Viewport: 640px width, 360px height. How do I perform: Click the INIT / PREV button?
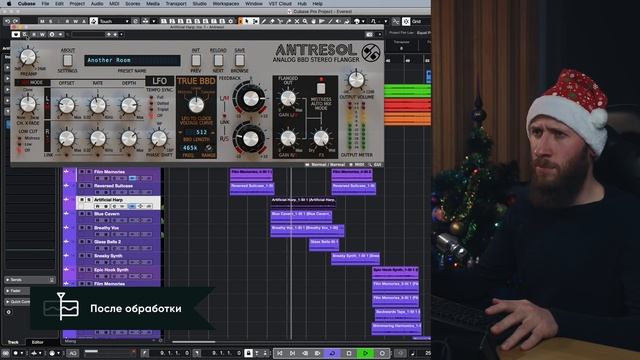click(x=196, y=60)
